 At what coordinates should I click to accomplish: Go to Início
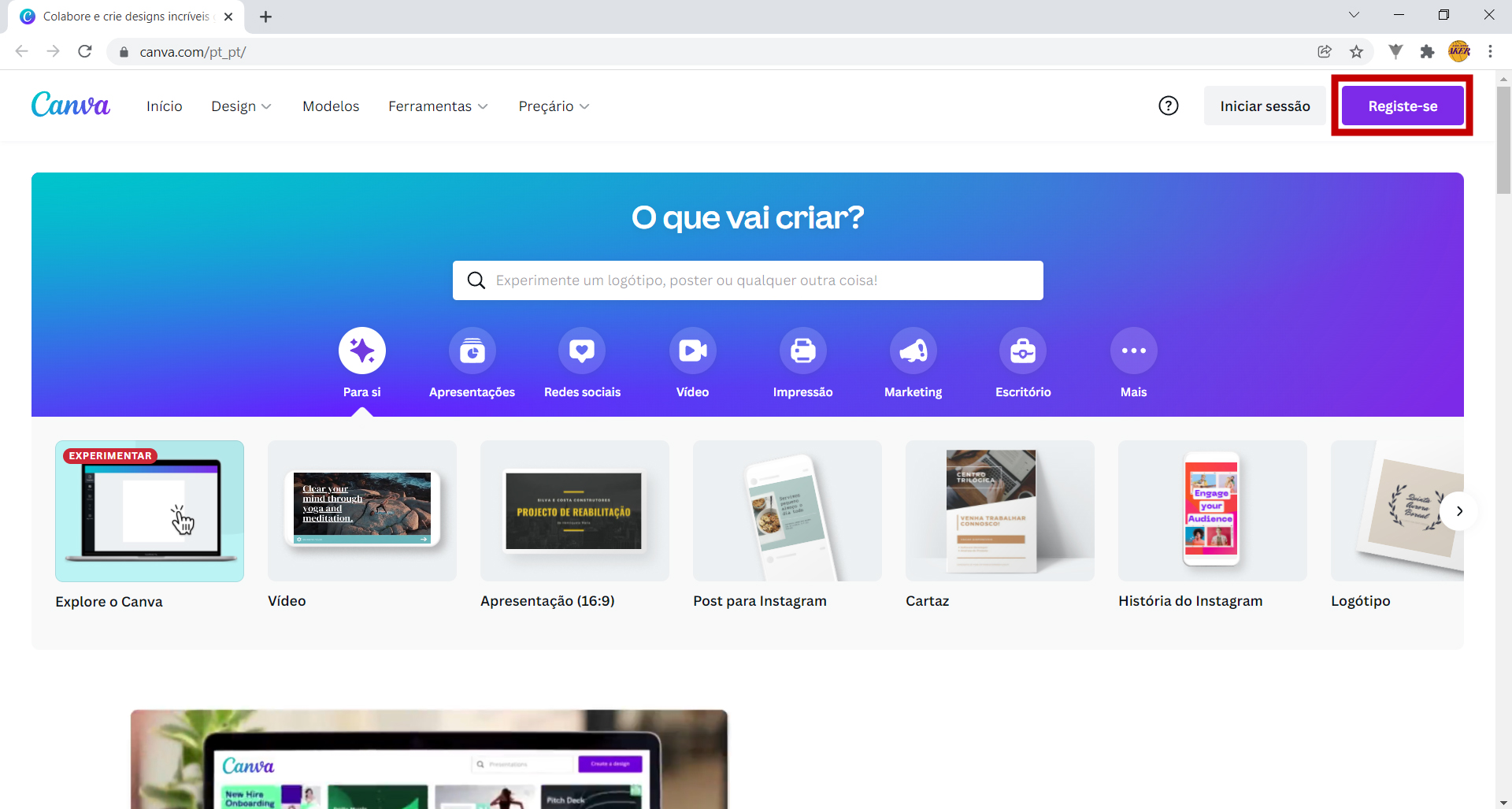click(x=164, y=106)
